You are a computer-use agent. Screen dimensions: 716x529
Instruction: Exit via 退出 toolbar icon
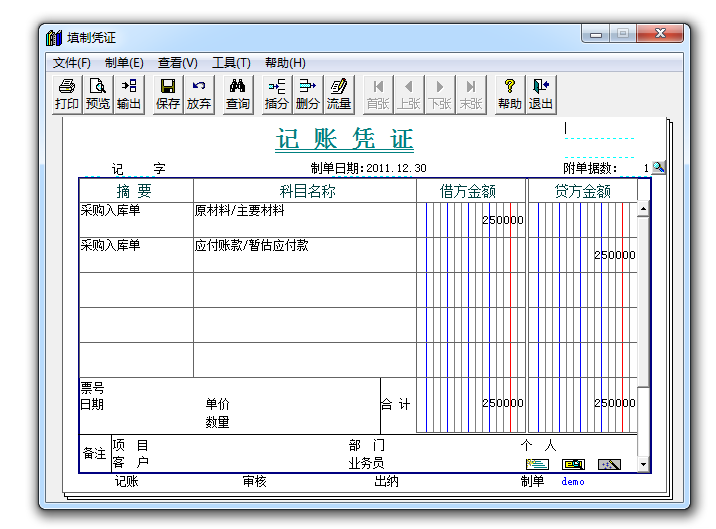pyautogui.click(x=541, y=93)
